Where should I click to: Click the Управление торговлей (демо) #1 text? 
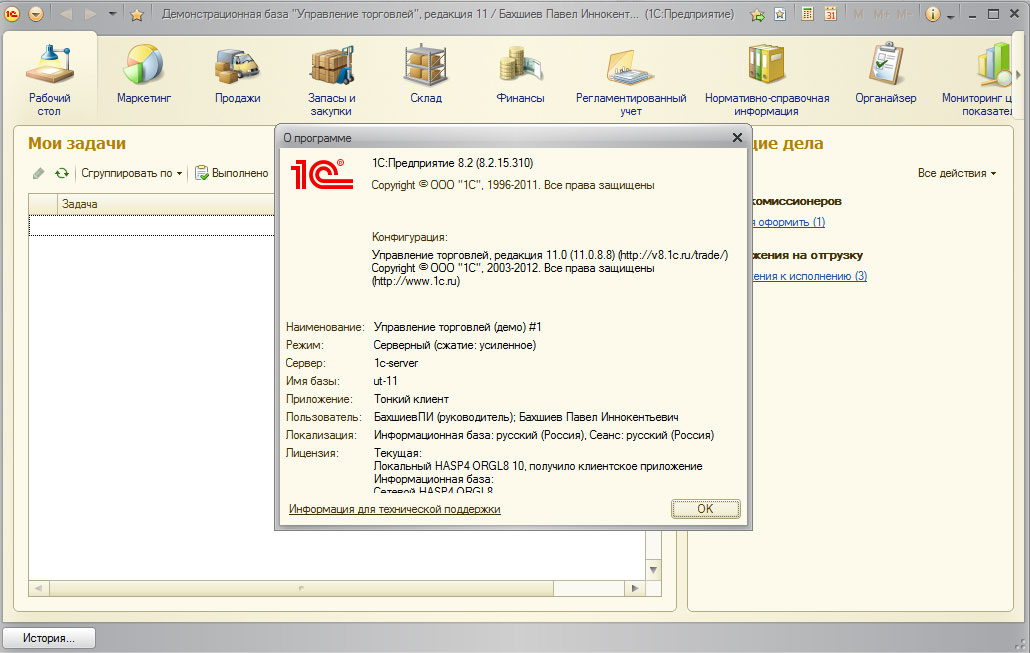pyautogui.click(x=458, y=327)
